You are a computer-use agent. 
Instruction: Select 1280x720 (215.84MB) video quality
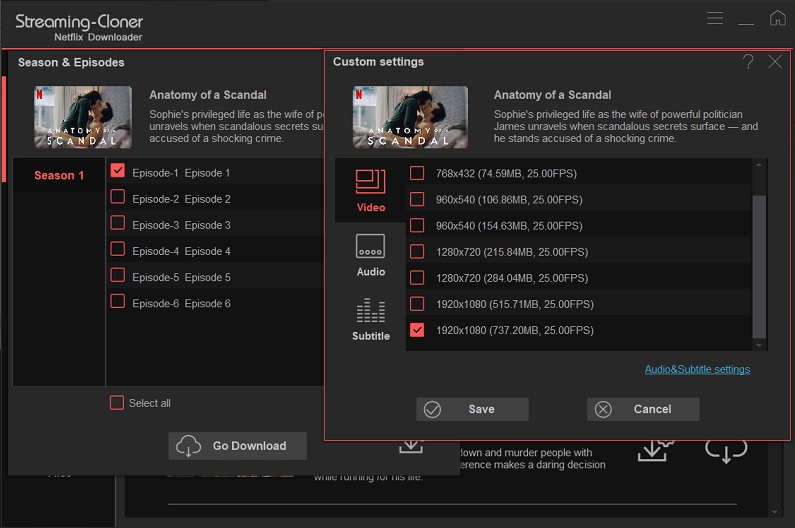[417, 252]
